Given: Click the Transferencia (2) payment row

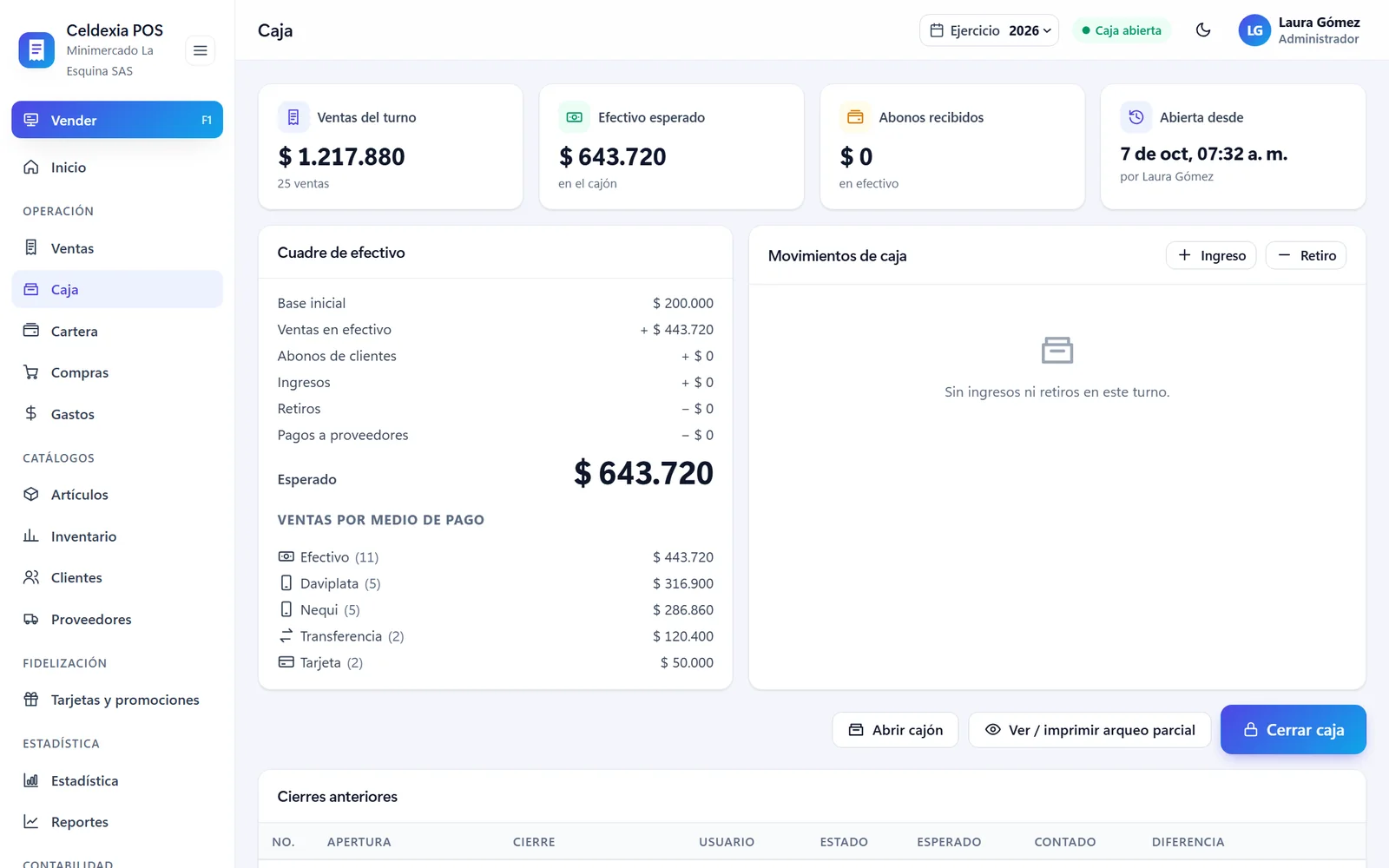Looking at the screenshot, I should 496,636.
